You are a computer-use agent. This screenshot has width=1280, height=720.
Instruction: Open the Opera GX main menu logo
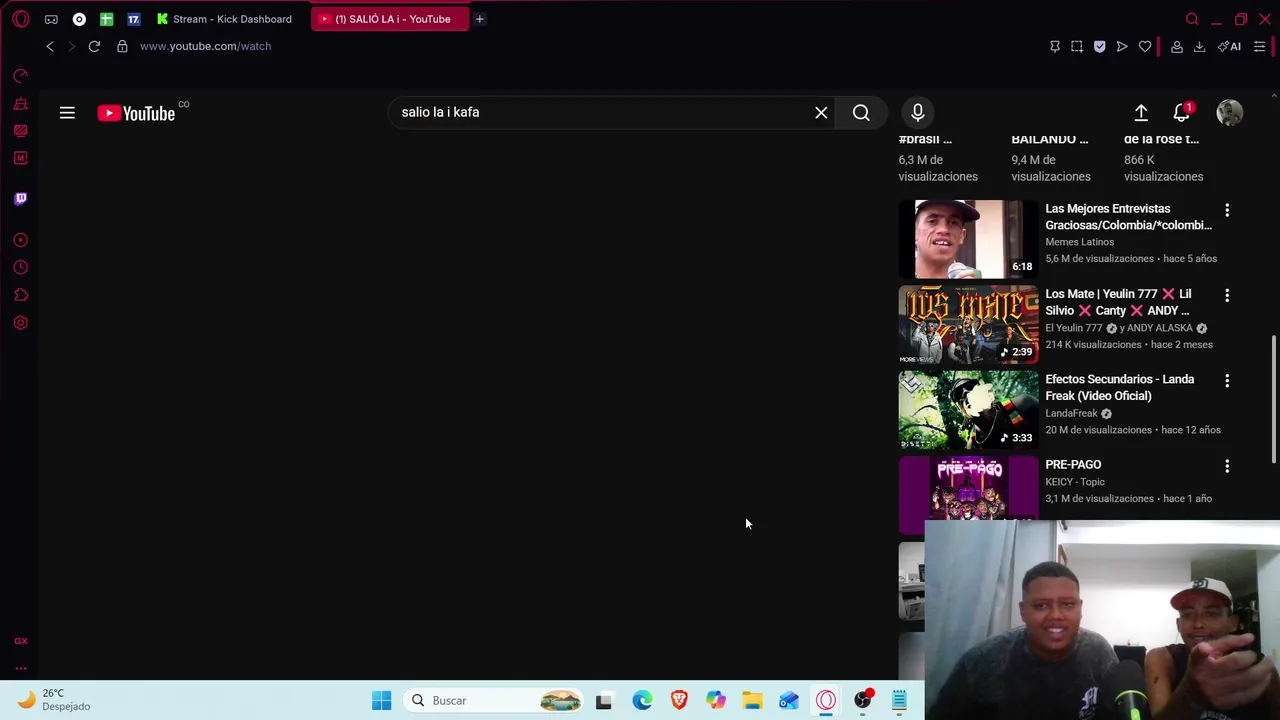(x=21, y=19)
